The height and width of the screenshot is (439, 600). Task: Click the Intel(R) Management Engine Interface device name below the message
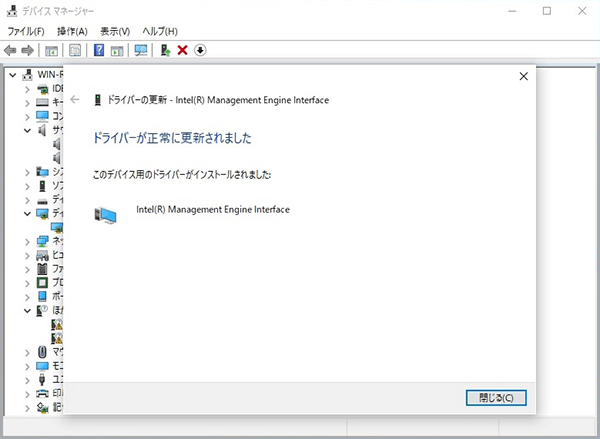(213, 209)
